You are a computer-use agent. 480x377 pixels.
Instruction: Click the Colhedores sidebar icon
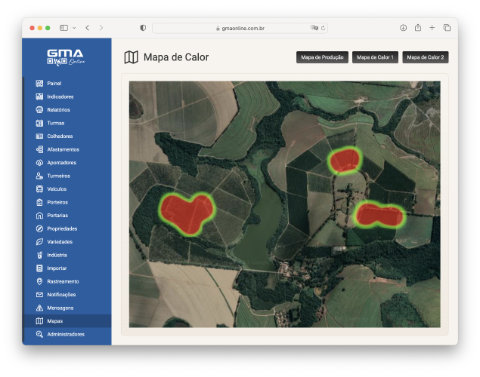[x=39, y=136]
